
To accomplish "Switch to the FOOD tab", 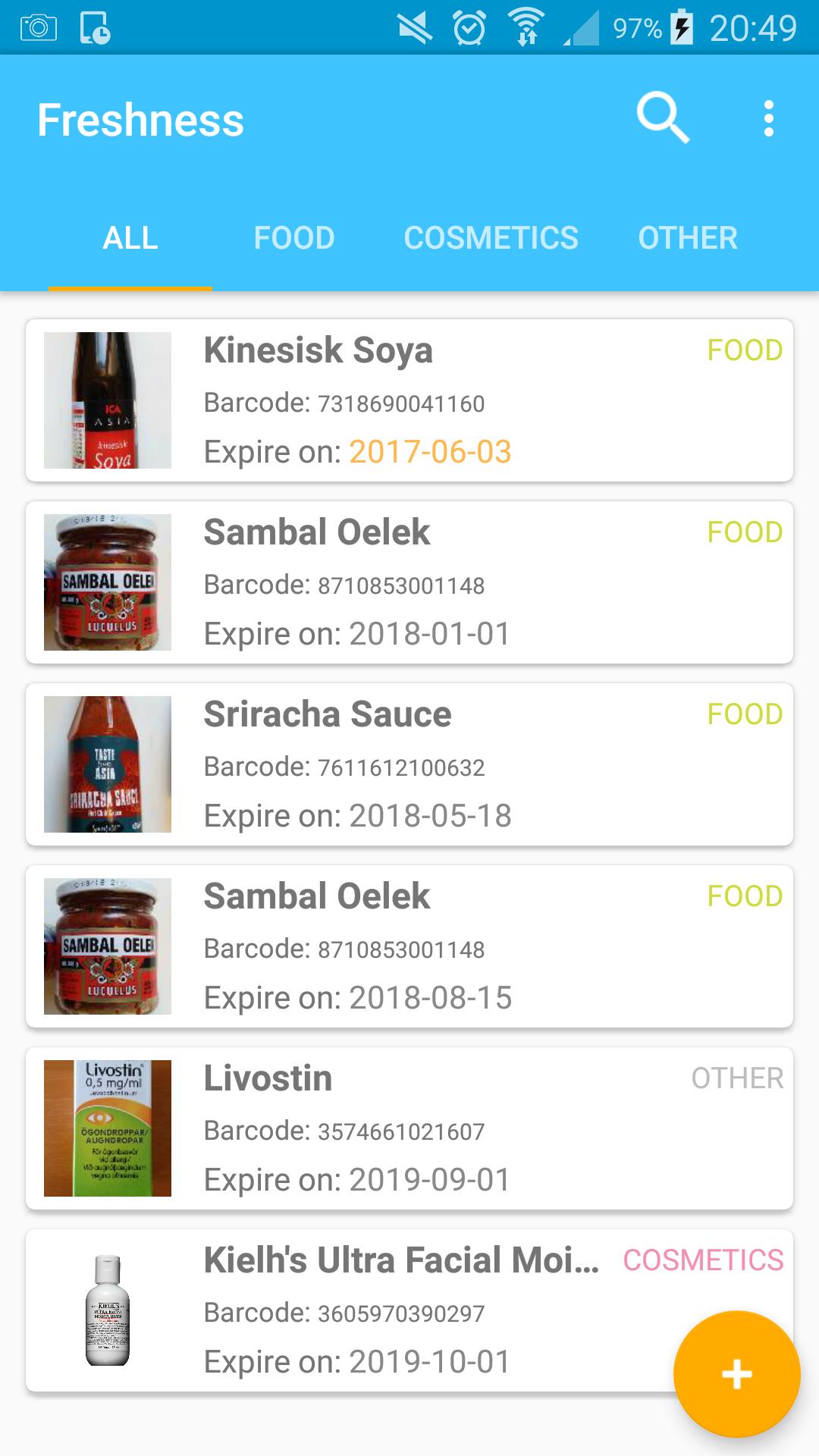I will 293,238.
